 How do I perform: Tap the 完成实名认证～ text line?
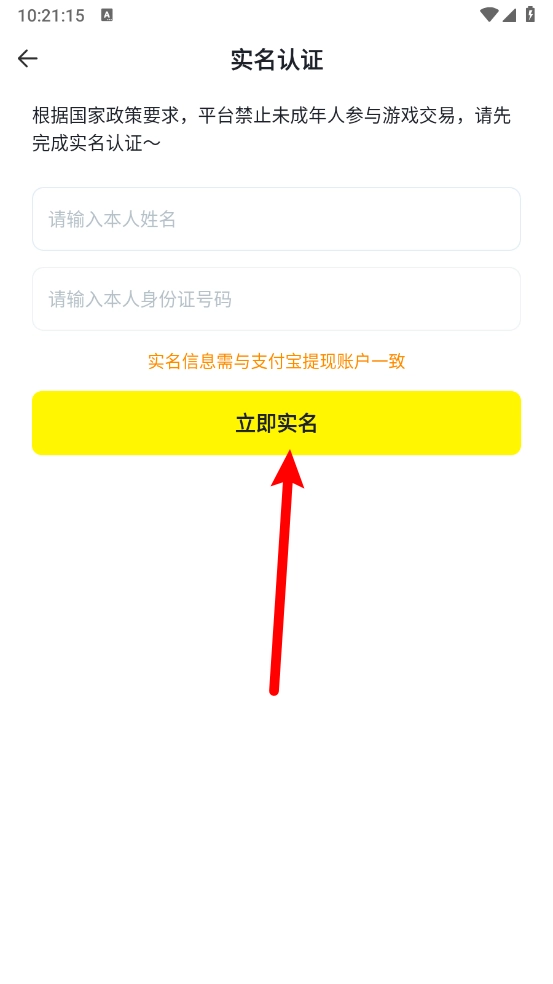click(x=97, y=143)
